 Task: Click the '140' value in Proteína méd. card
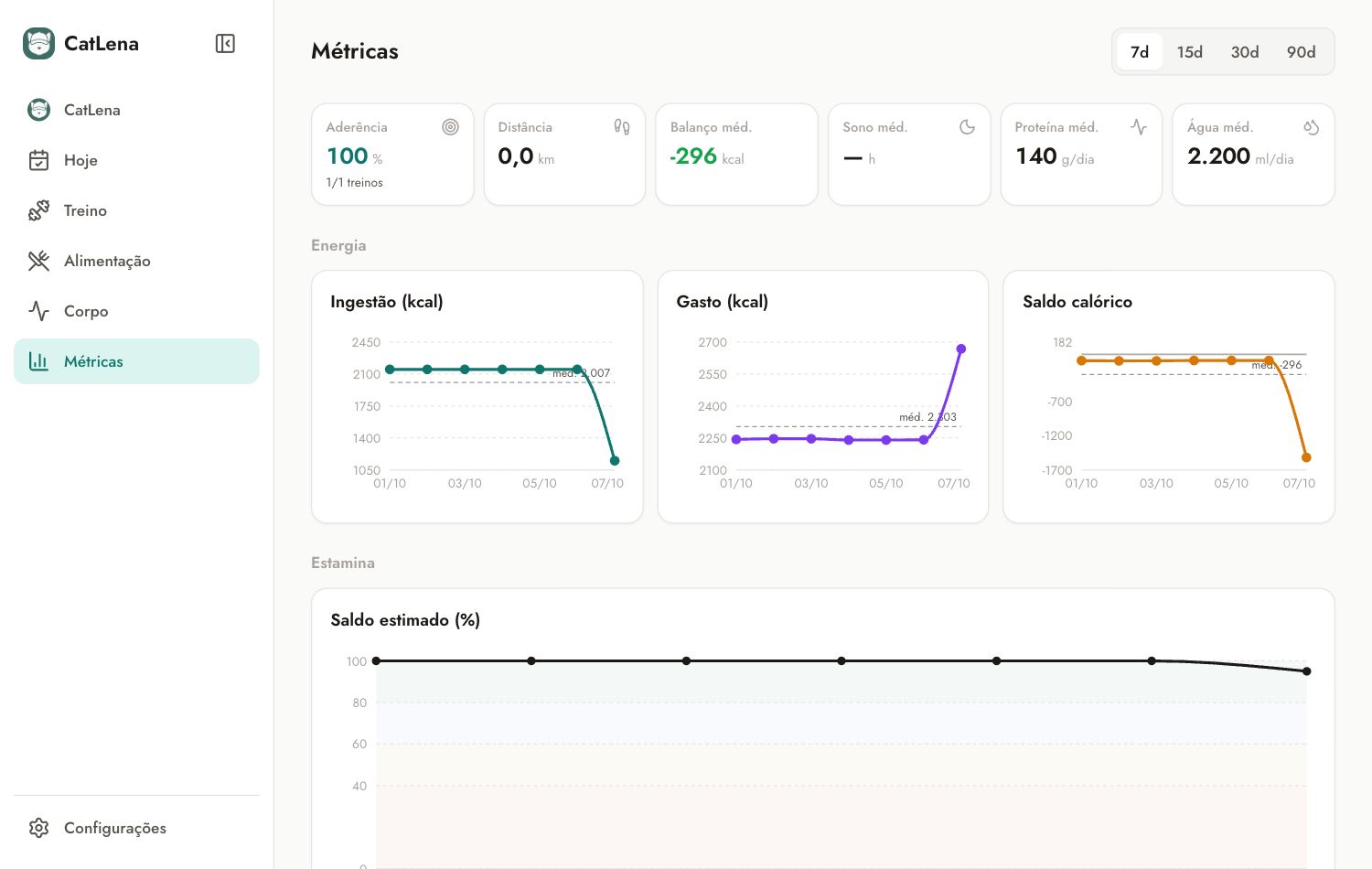(x=1036, y=156)
